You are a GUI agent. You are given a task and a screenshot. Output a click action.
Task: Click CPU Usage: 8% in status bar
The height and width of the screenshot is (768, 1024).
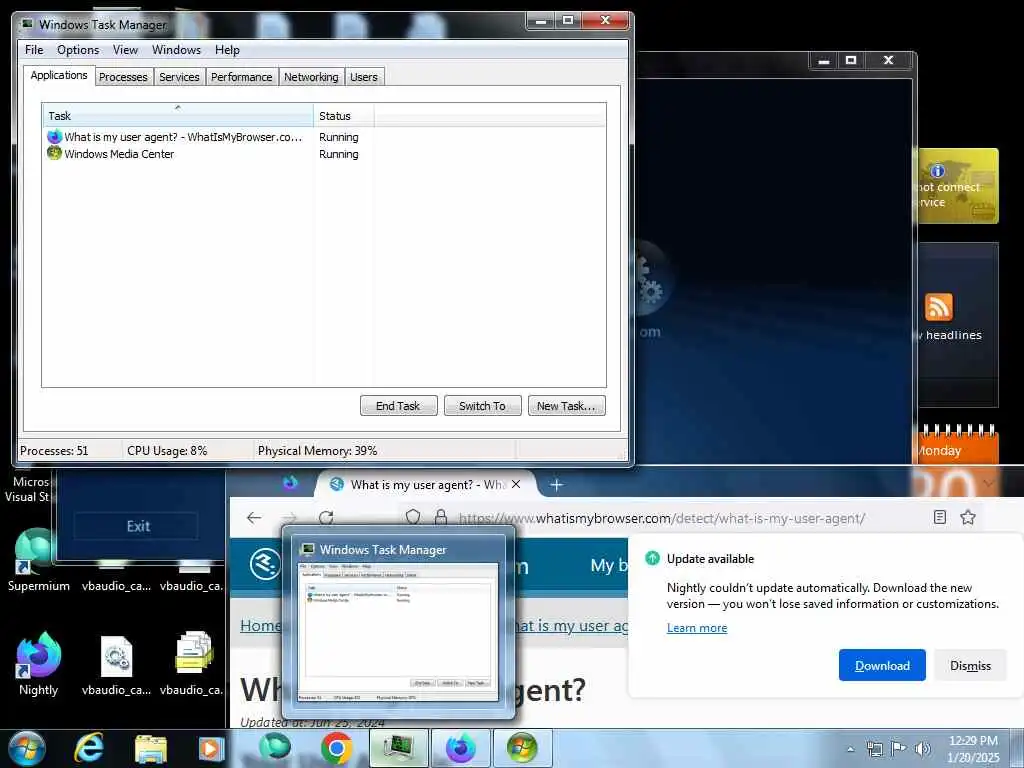(x=167, y=451)
